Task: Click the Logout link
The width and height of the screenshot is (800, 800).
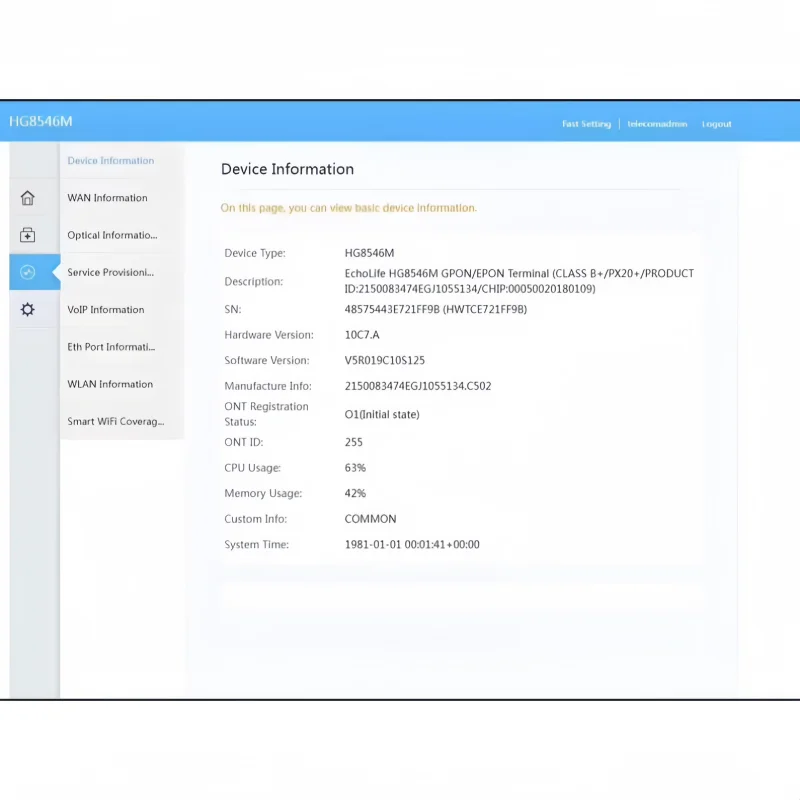Action: [x=716, y=124]
